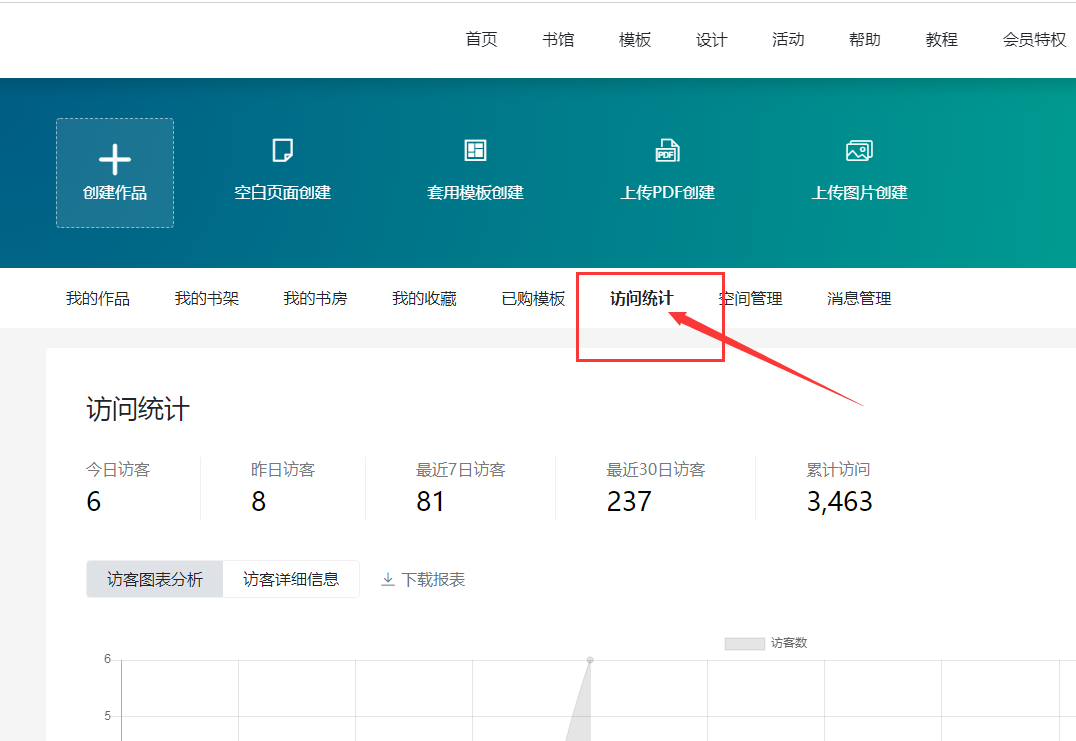
Task: Click the y-axis label 6 on the chart
Action: (x=107, y=659)
